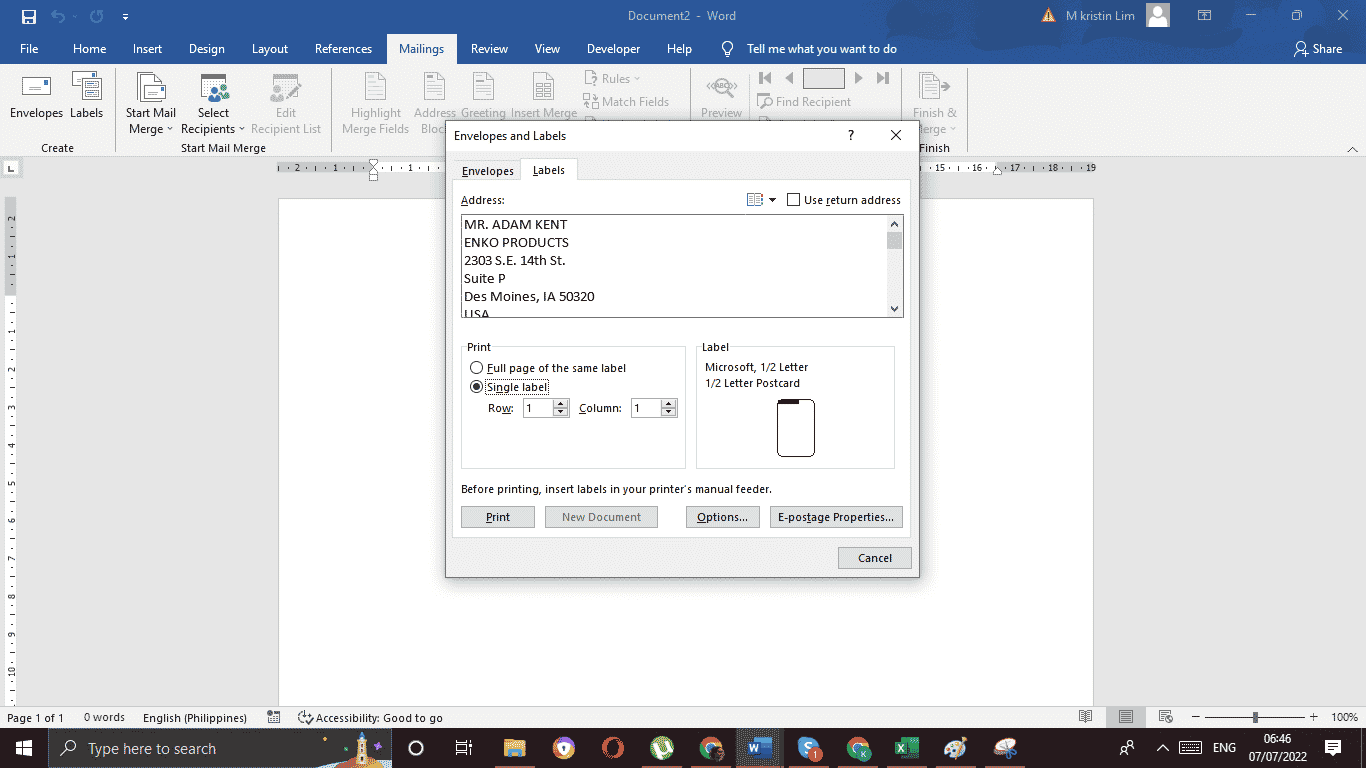Click the Options... button
Screen dimensions: 1366x768
coord(723,517)
